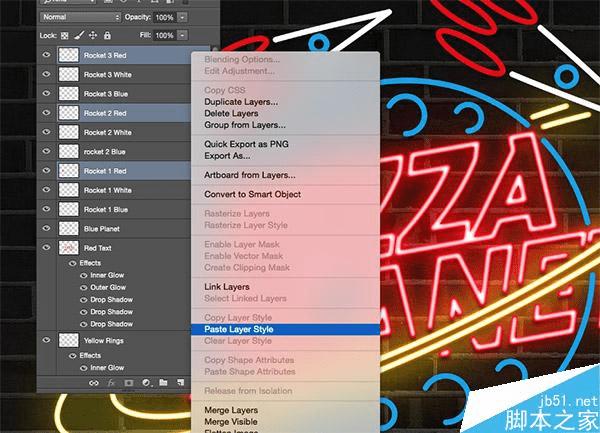Click Rocket 2 Red layer thumbnail
600x433 pixels.
tap(69, 113)
